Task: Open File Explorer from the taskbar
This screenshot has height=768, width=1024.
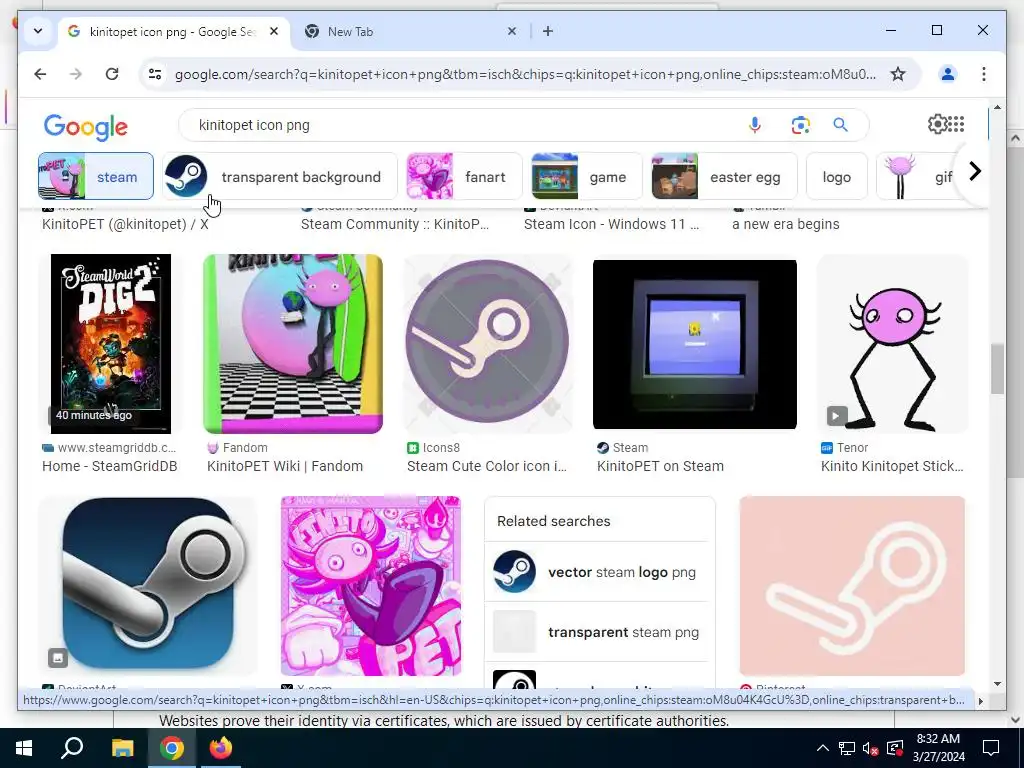Action: pos(122,748)
